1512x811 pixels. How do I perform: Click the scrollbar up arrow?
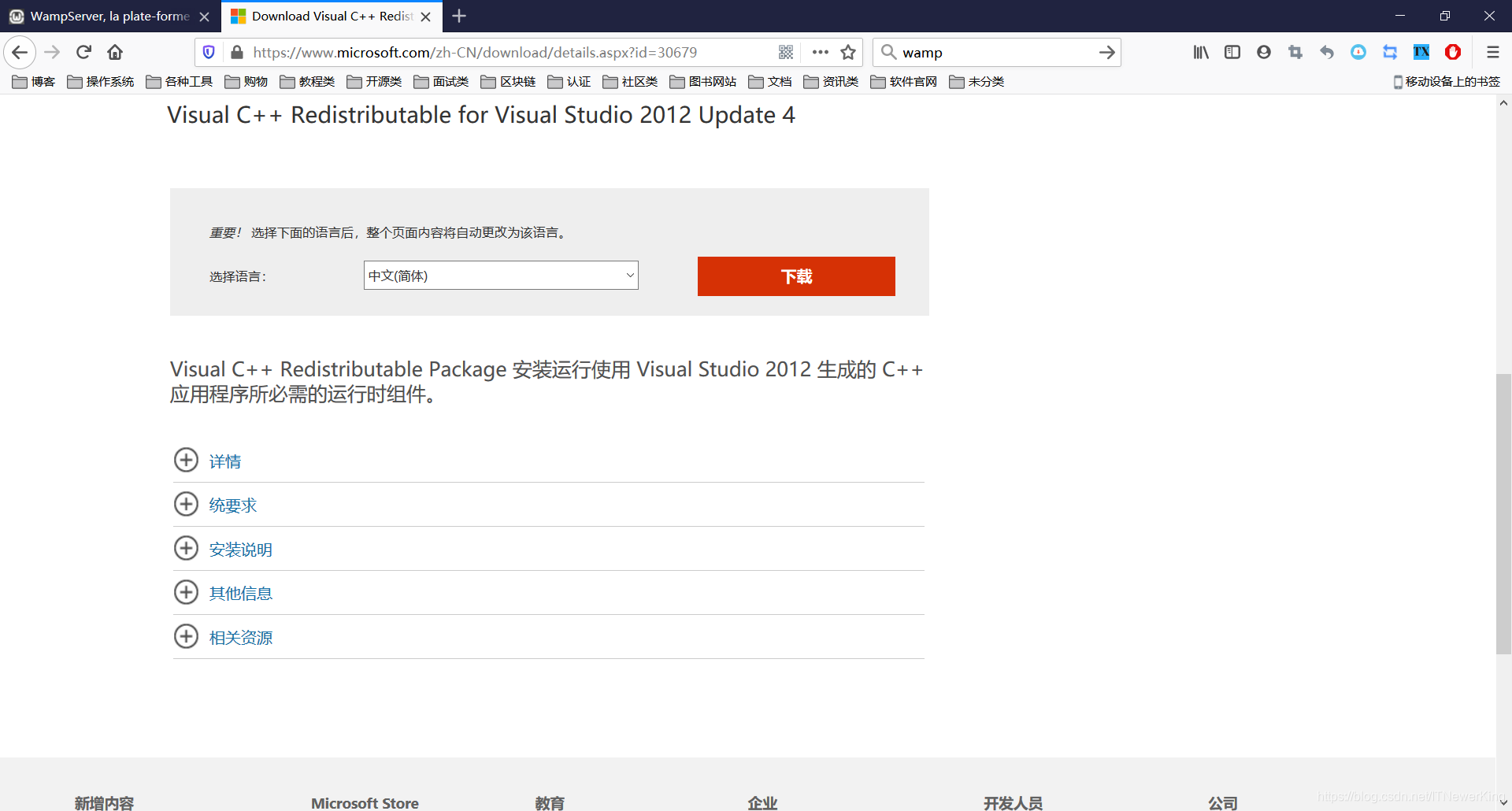coord(1503,103)
